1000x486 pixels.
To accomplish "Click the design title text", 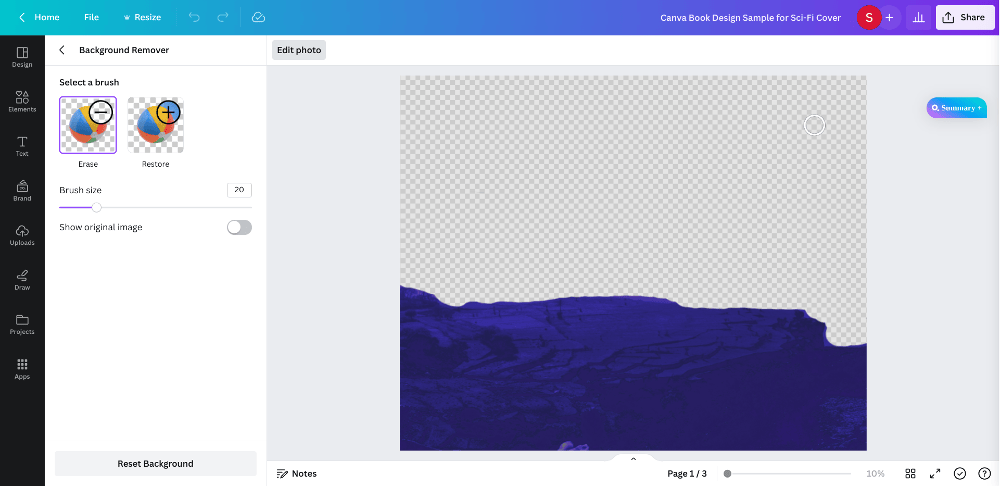I will coord(750,17).
